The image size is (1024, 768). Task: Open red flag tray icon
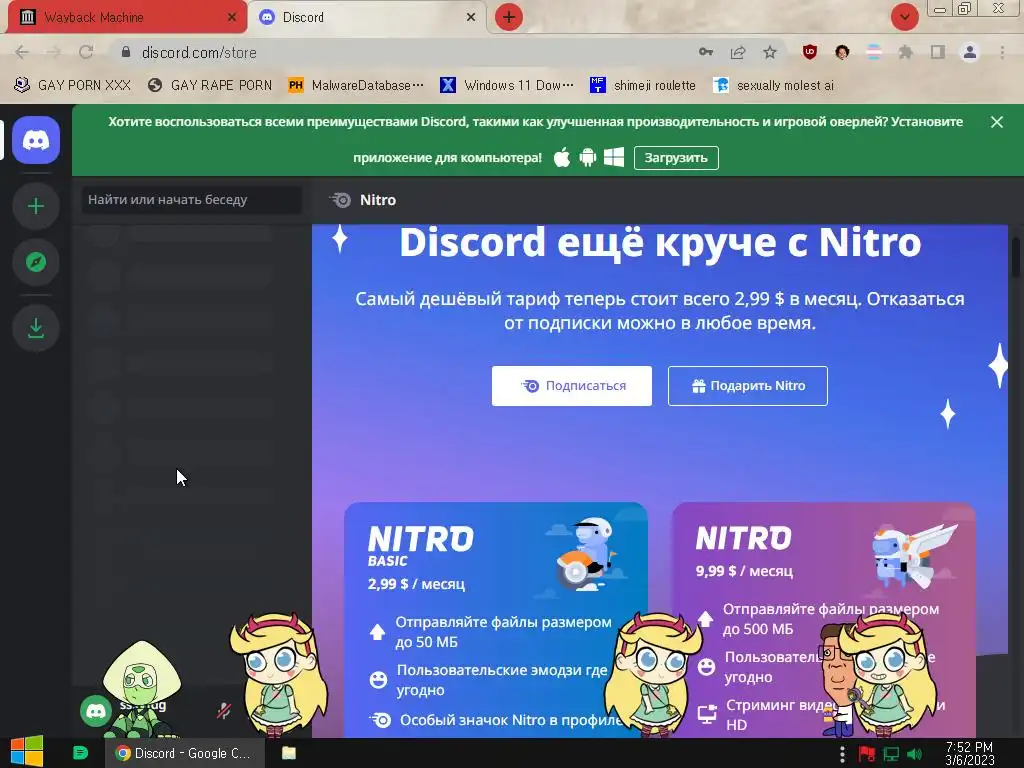867,755
